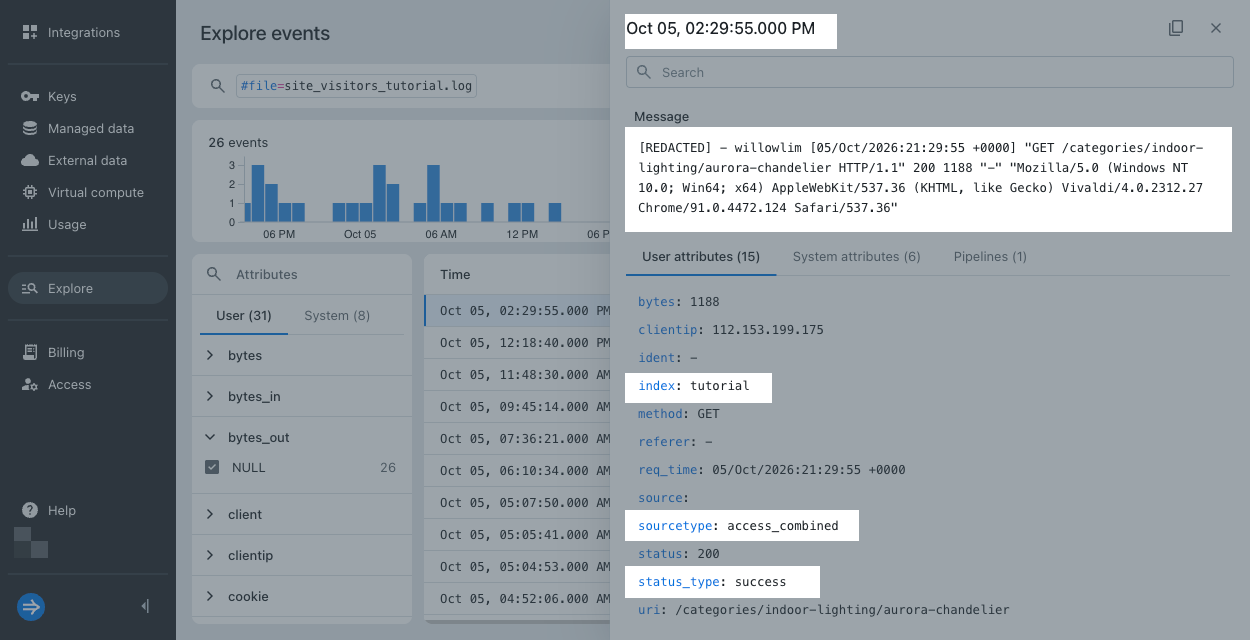This screenshot has height=640, width=1250.
Task: Select the User attributes (15) tab
Action: pyautogui.click(x=701, y=256)
